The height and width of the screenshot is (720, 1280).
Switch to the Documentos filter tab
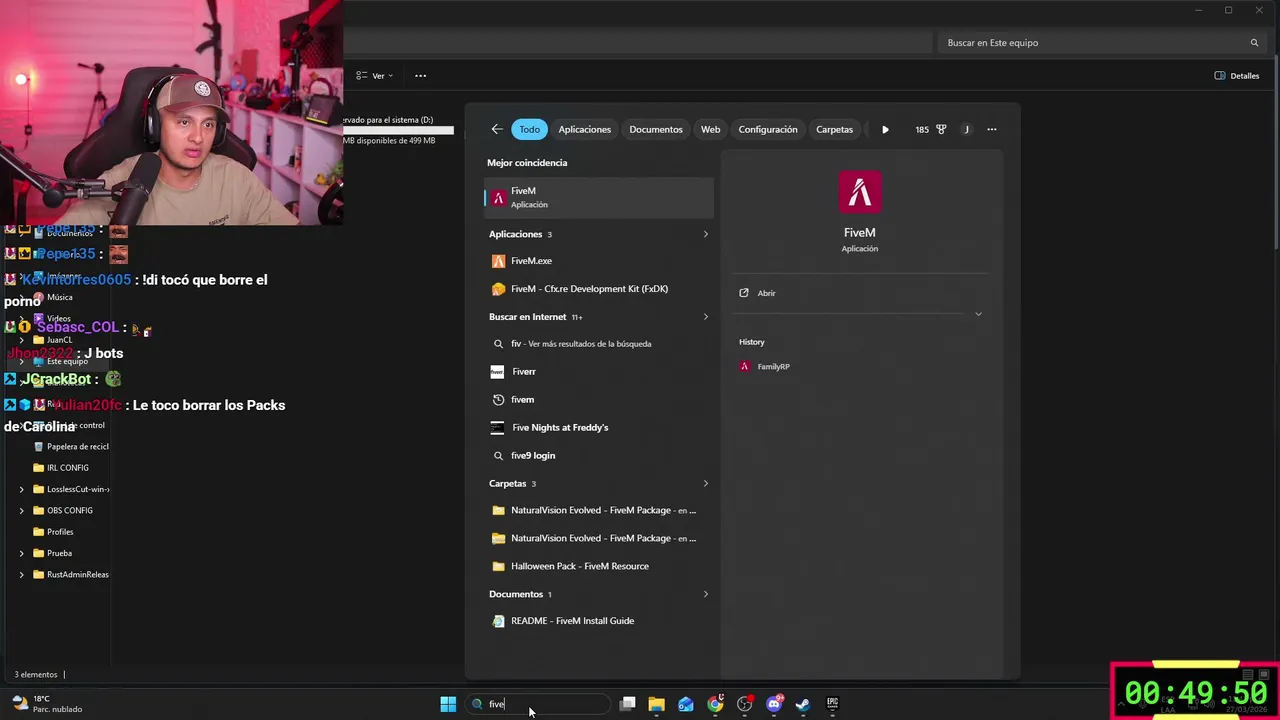(x=656, y=129)
